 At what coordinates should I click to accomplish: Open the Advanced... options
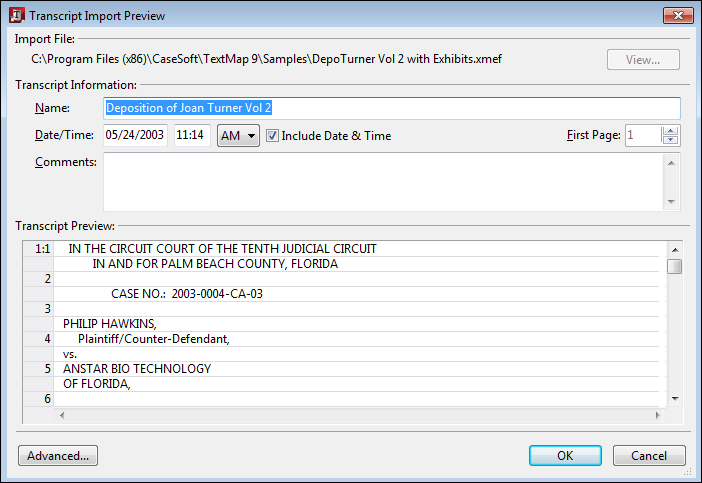click(58, 456)
